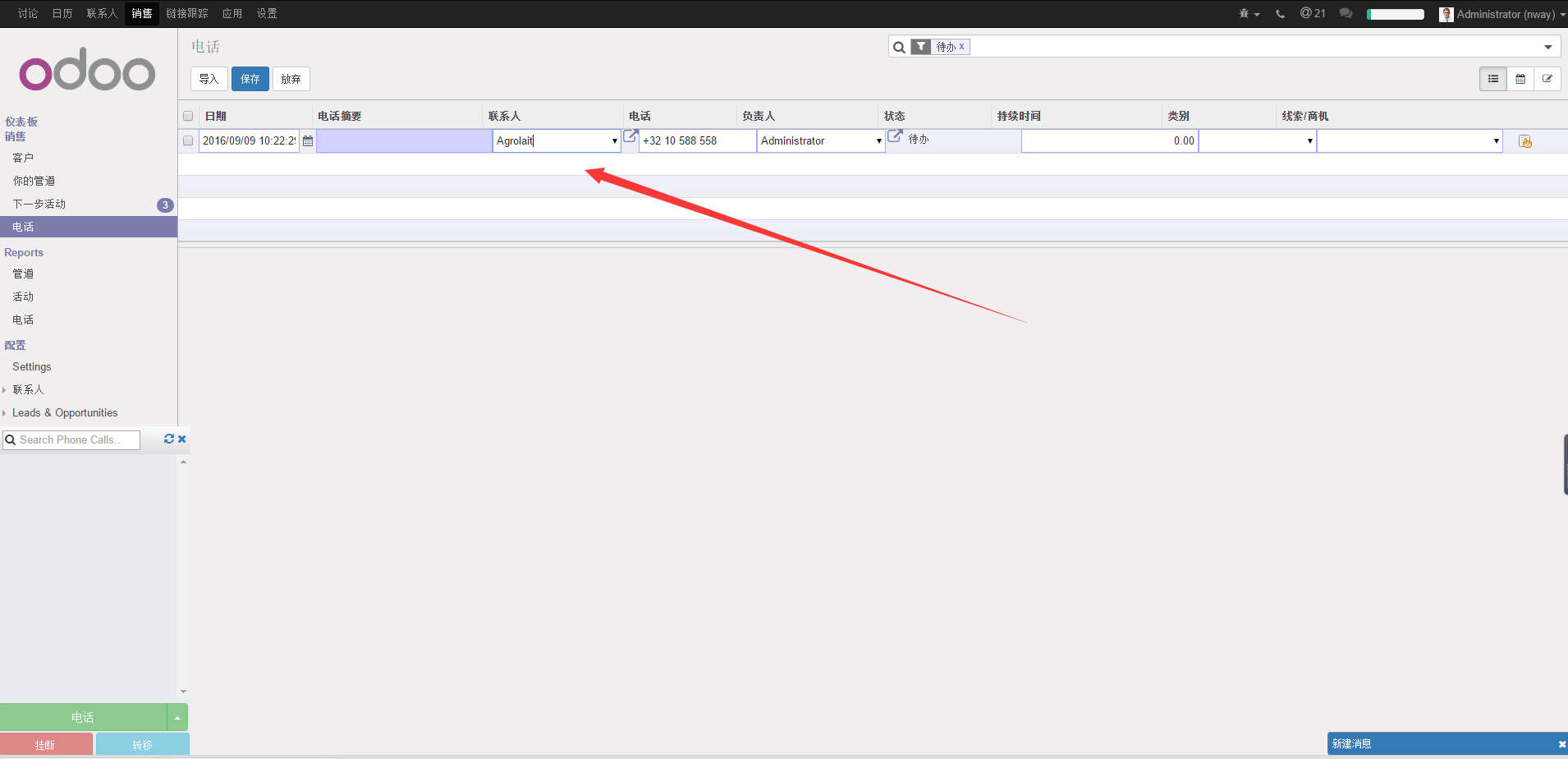The height and width of the screenshot is (759, 1568).
Task: Click the 保存 save button
Action: coord(250,79)
